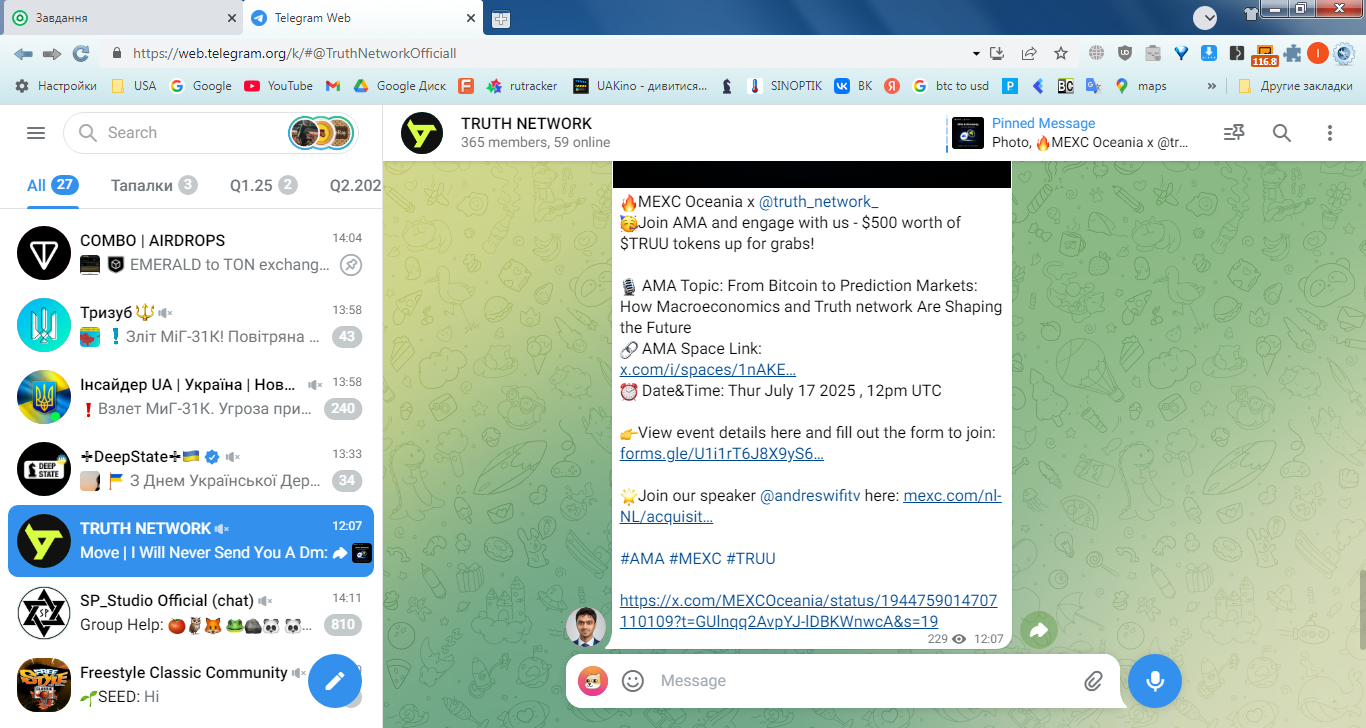Open Freestyle Classic Community chat
The height and width of the screenshot is (728, 1366).
191,685
